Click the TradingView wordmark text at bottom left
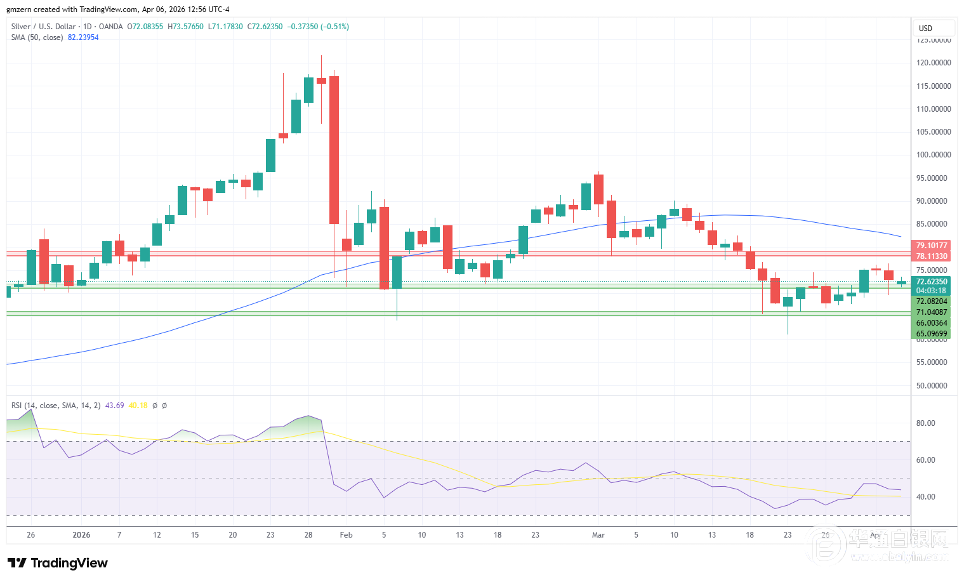 [67, 563]
